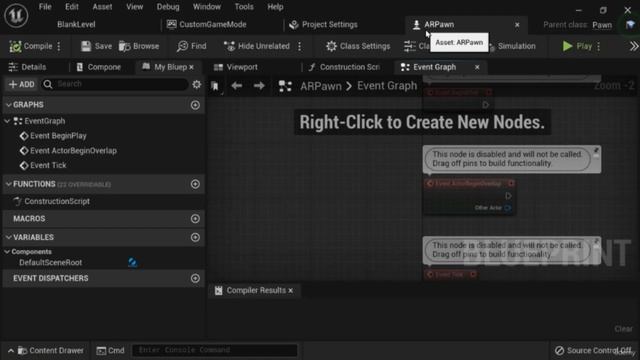Viewport: 640px width, 360px height.
Task: Open Play options menu dots
Action: [599, 46]
